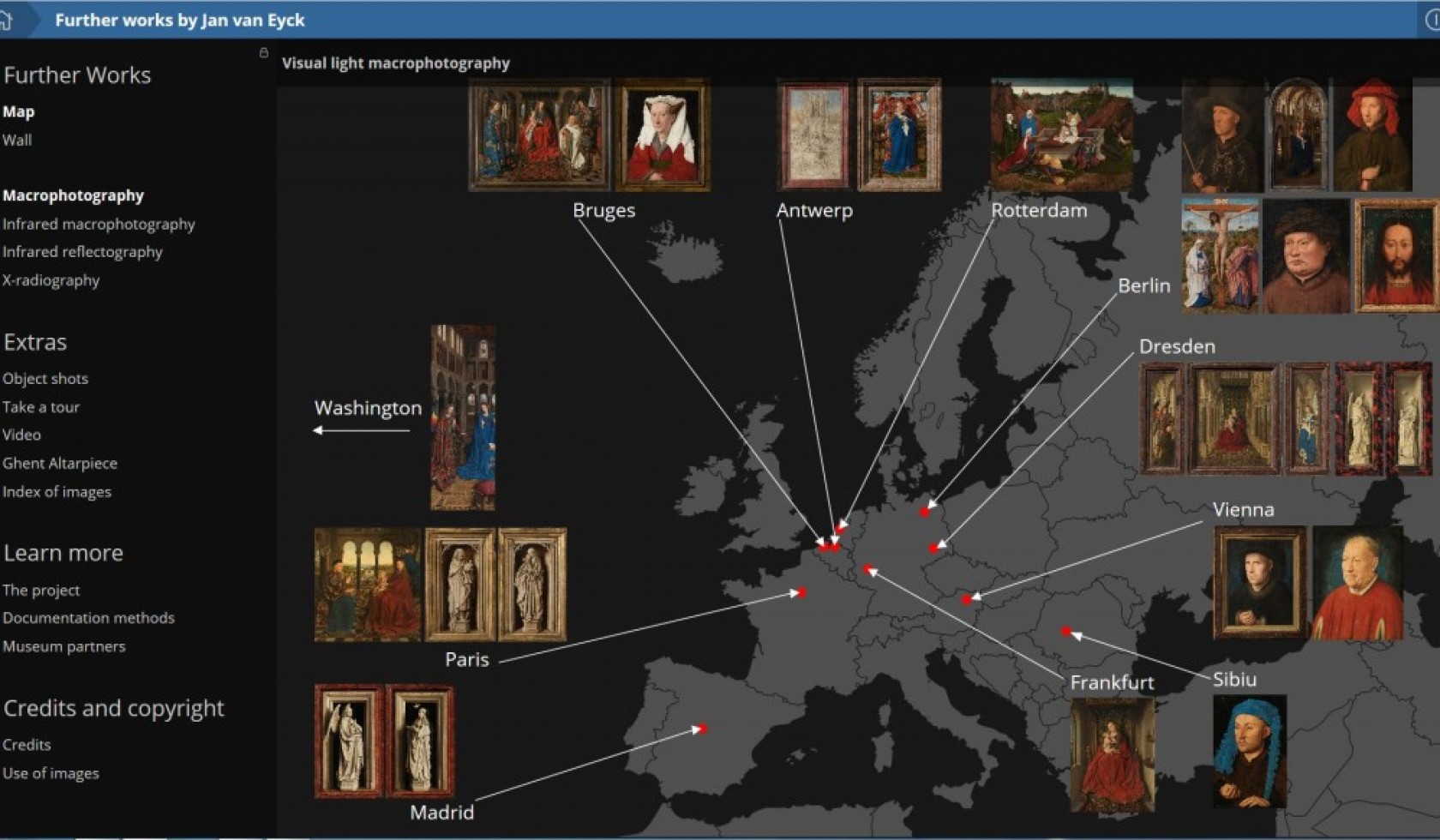Open Take a tour link
1440x840 pixels.
[41, 406]
